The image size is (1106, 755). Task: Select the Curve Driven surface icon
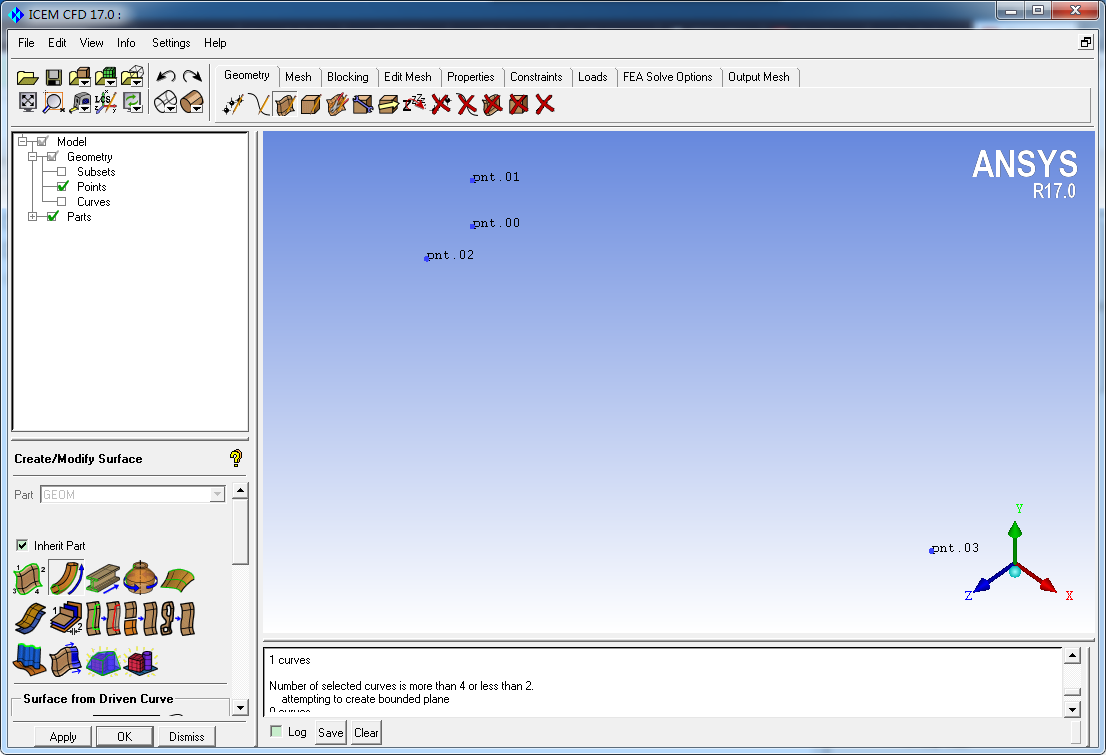click(x=66, y=579)
